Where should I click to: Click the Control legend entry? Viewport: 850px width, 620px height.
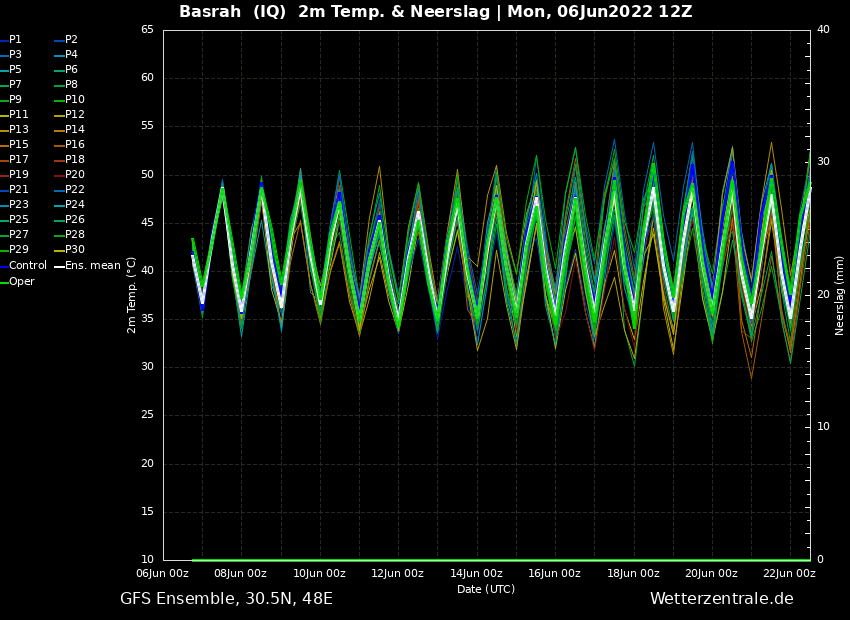(27, 266)
